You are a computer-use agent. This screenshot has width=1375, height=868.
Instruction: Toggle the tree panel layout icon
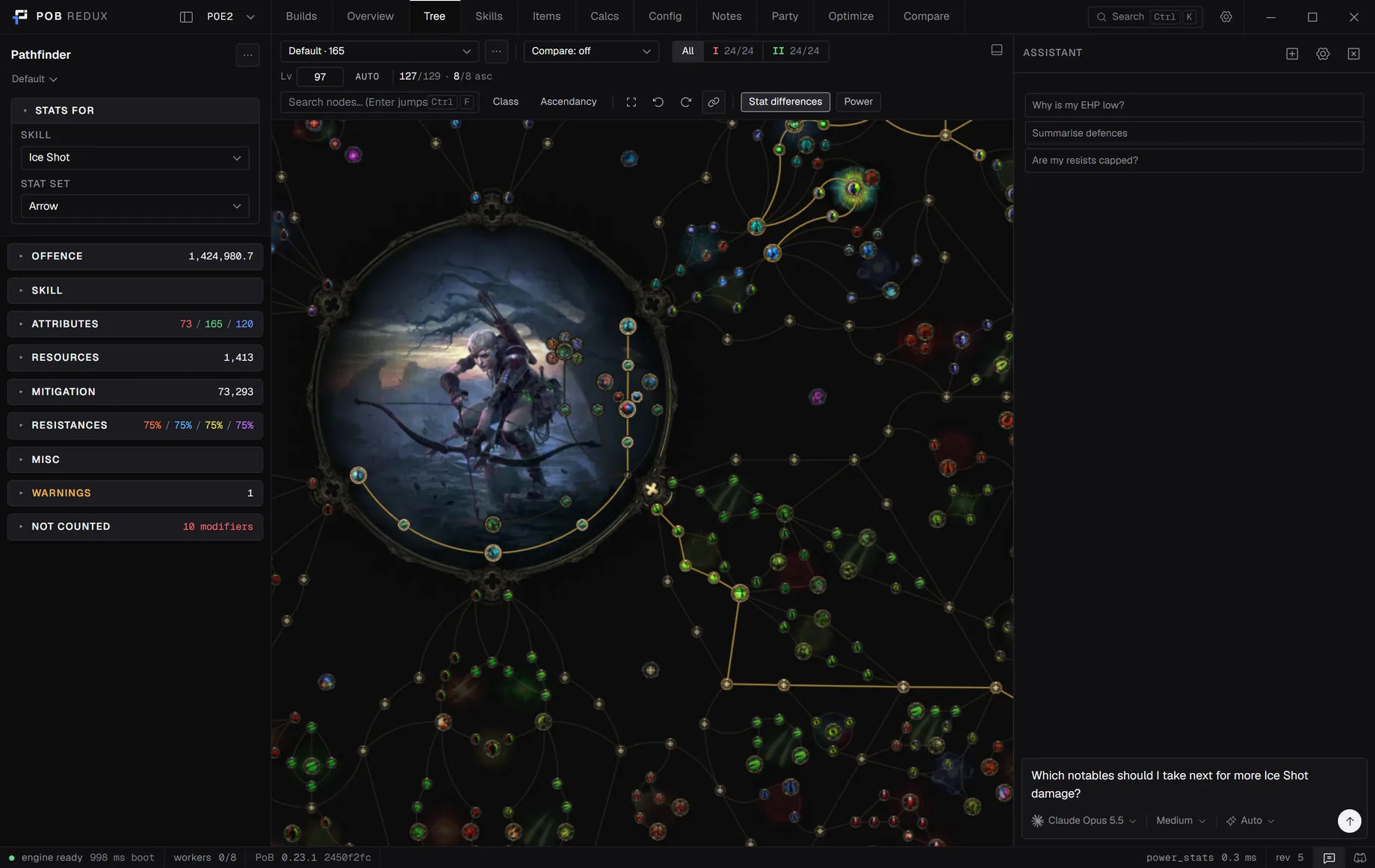[x=996, y=50]
